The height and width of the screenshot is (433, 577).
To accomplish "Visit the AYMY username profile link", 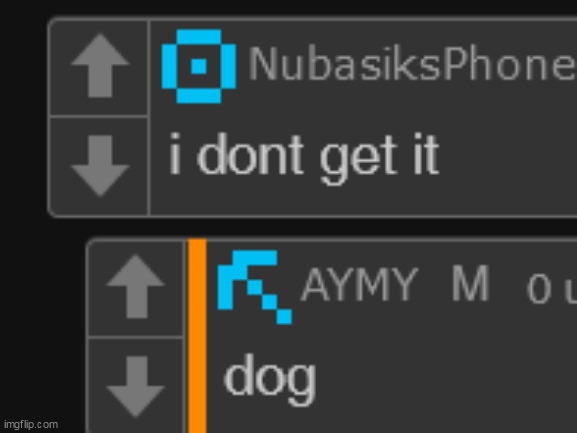I will tap(360, 284).
